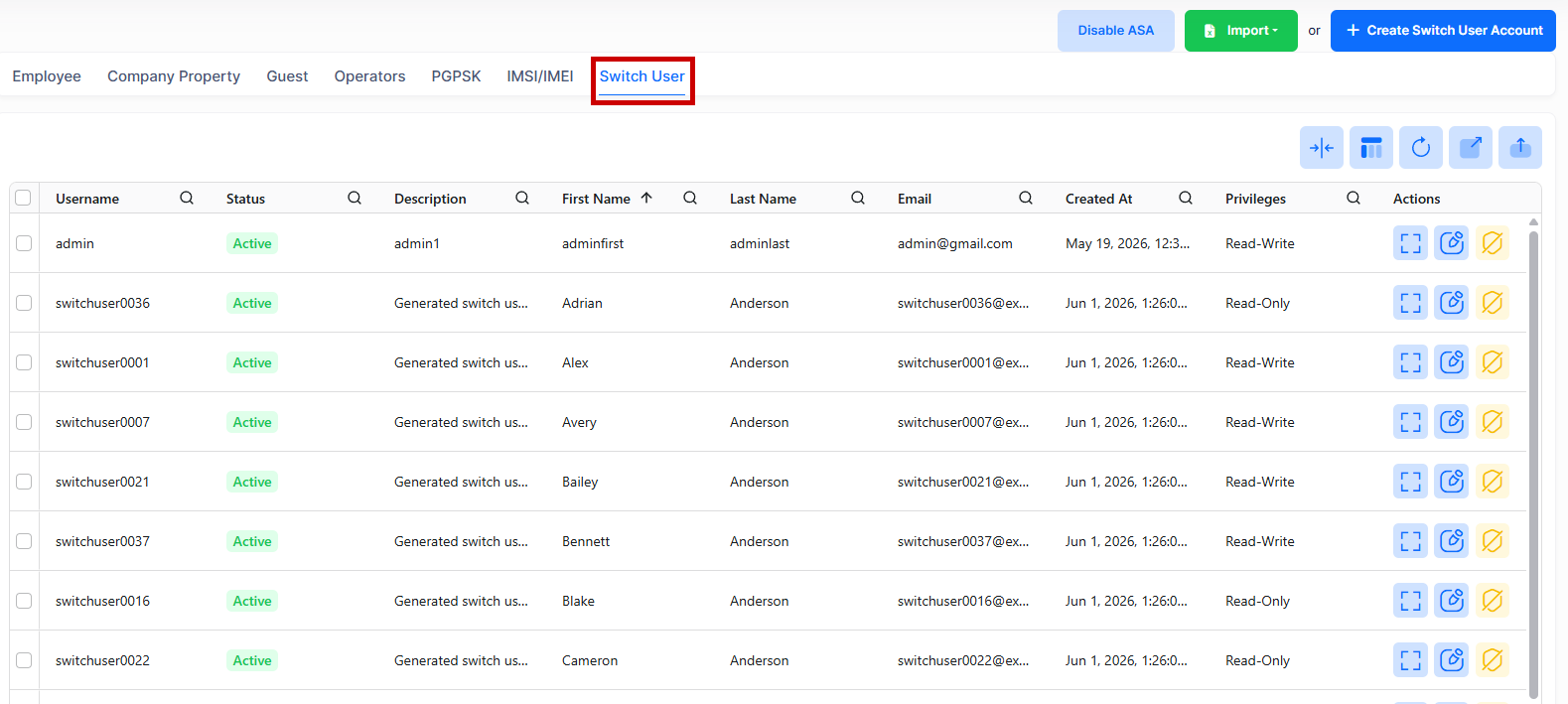Click the Privileges column header

[x=1255, y=199]
